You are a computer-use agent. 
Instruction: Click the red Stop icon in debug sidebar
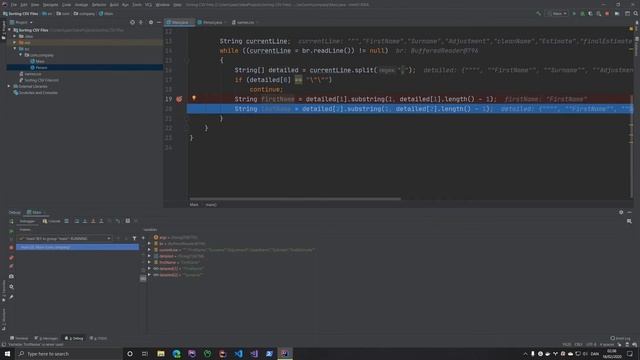pos(11,248)
